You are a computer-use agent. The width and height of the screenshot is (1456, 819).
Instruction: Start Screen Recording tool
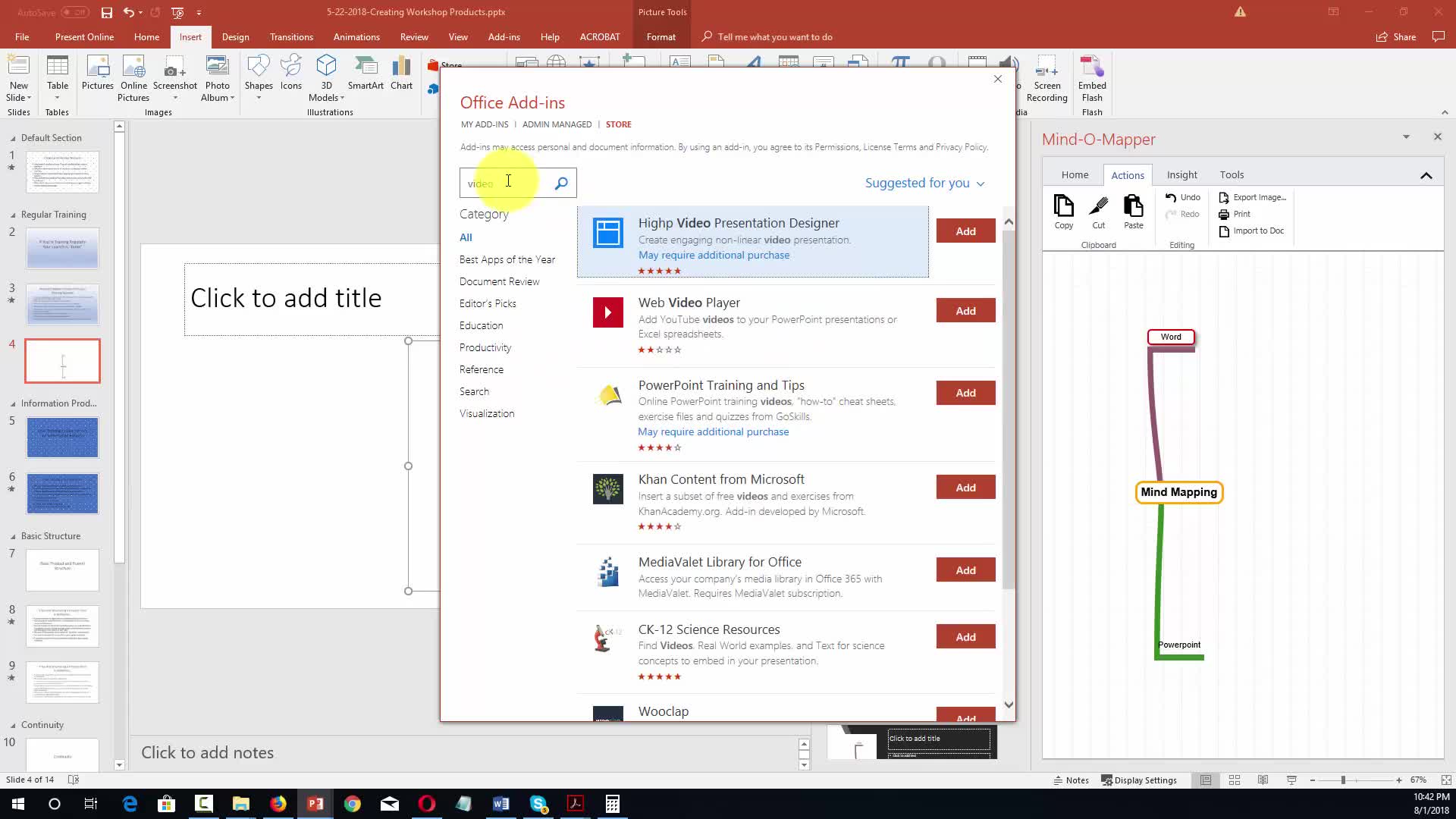(1046, 78)
